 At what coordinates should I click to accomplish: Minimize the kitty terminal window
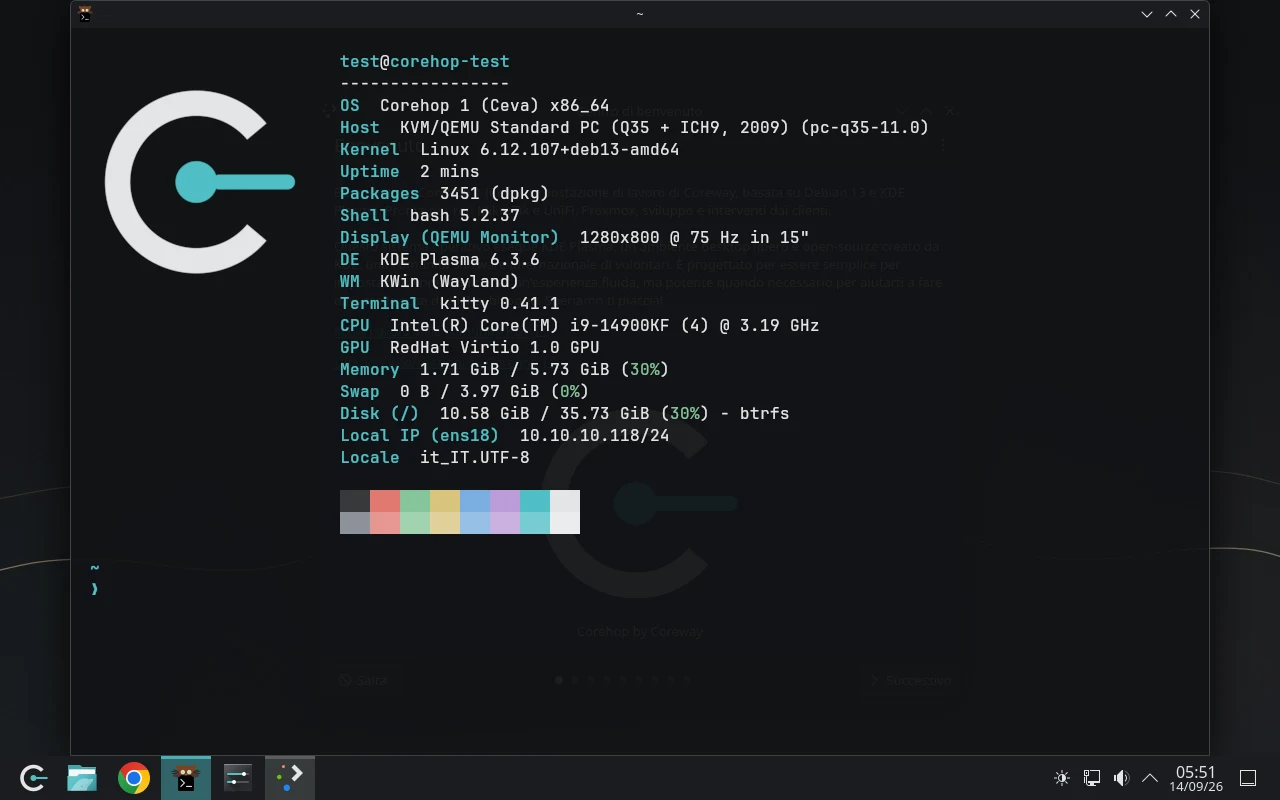(1148, 14)
